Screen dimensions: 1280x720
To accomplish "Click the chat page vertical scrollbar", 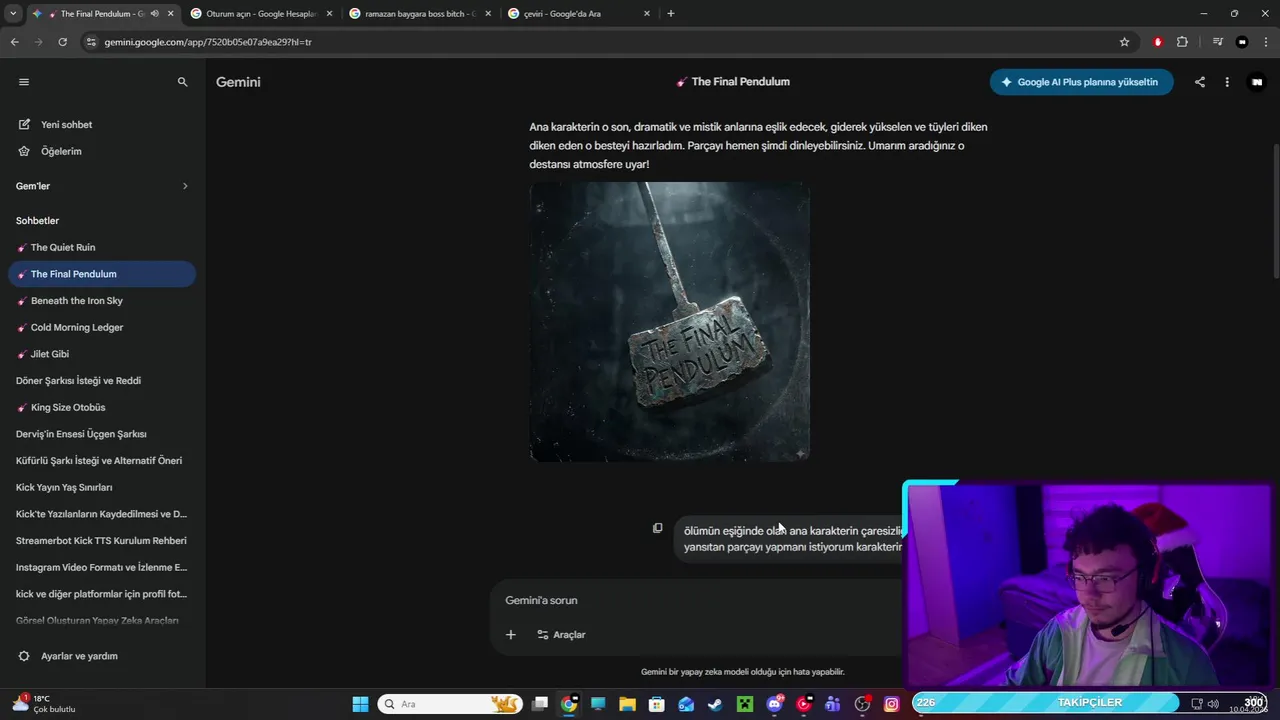I will pos(1275,210).
